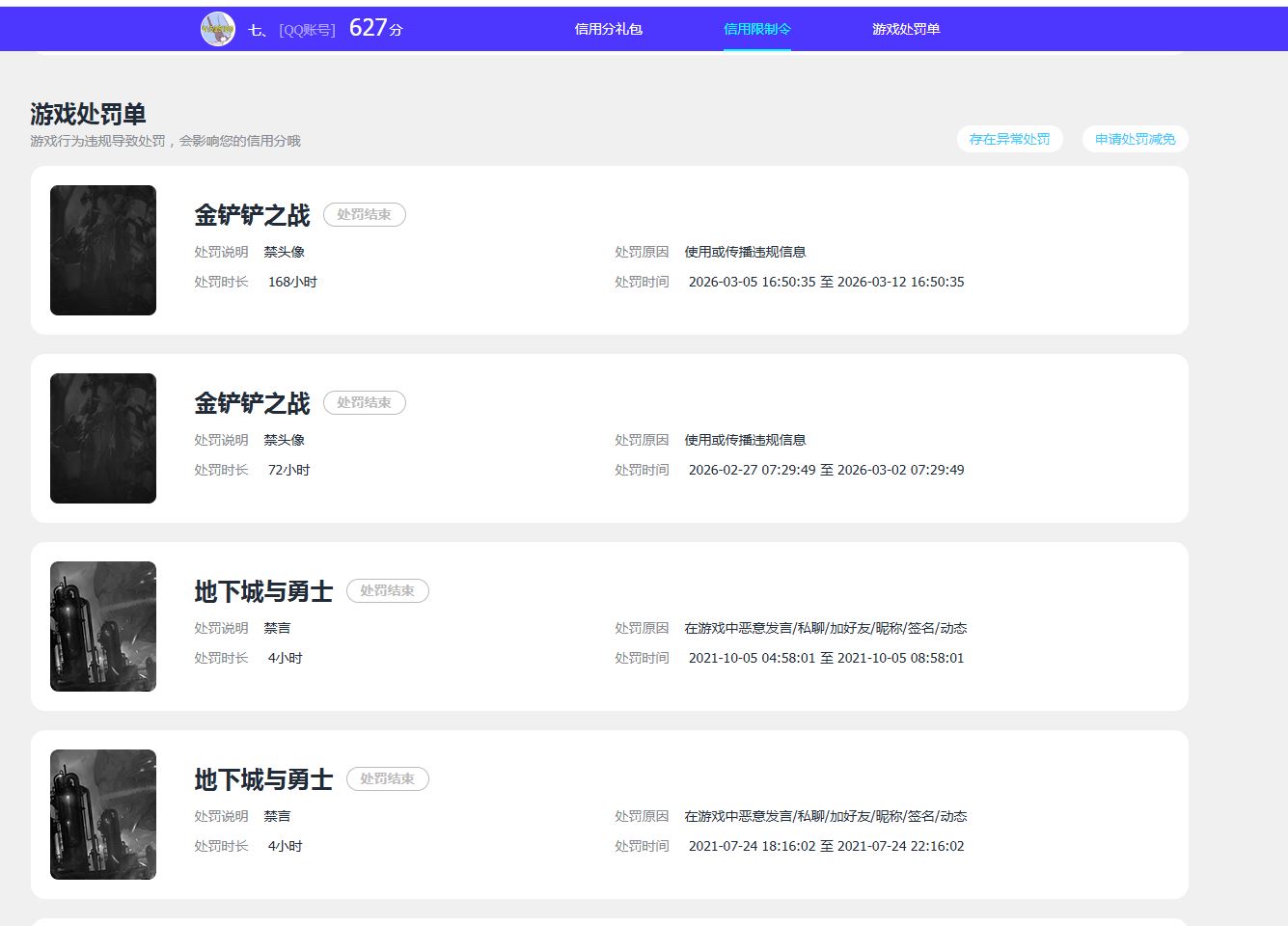Switch to the 信用限制令 tab
The width and height of the screenshot is (1288, 926).
coord(756,30)
